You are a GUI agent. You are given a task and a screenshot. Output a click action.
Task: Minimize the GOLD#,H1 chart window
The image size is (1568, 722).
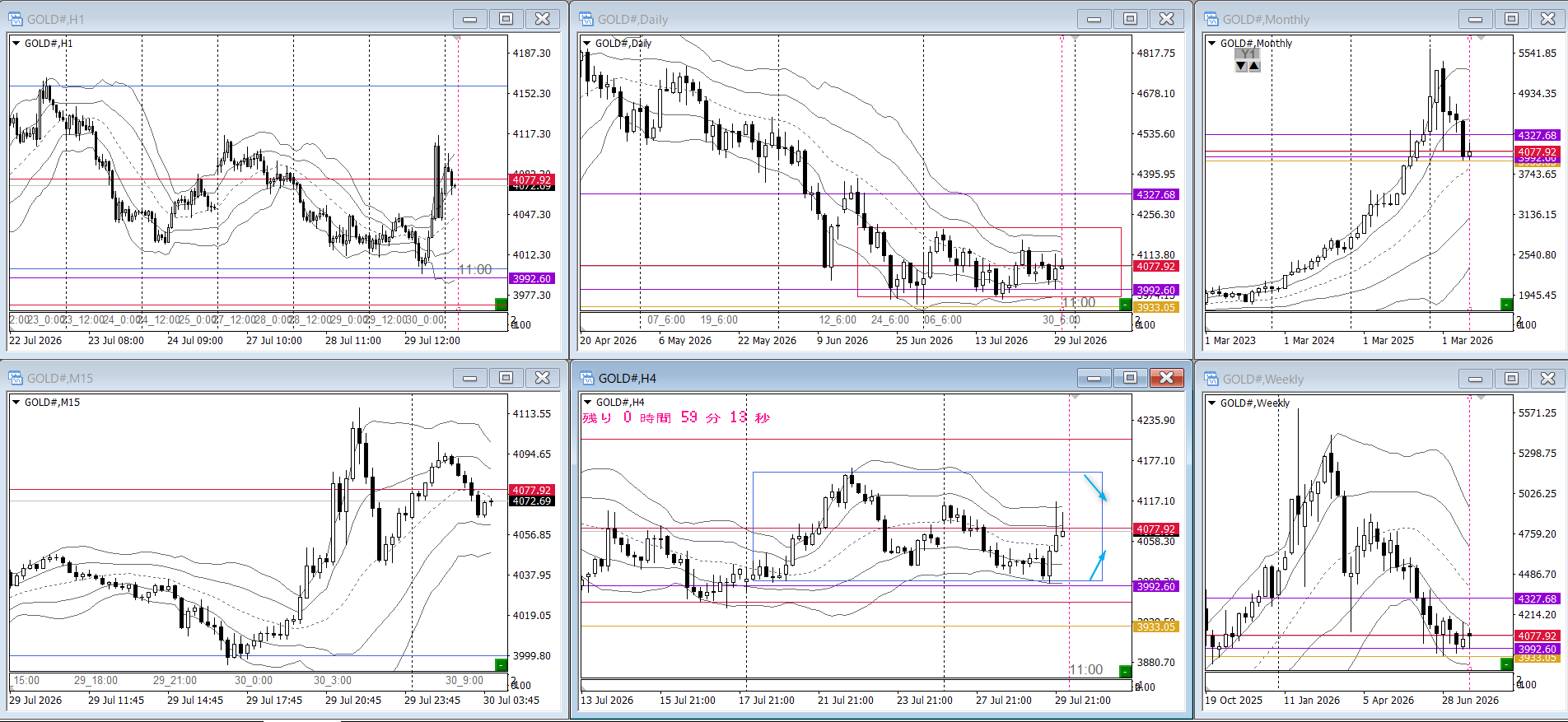469,19
